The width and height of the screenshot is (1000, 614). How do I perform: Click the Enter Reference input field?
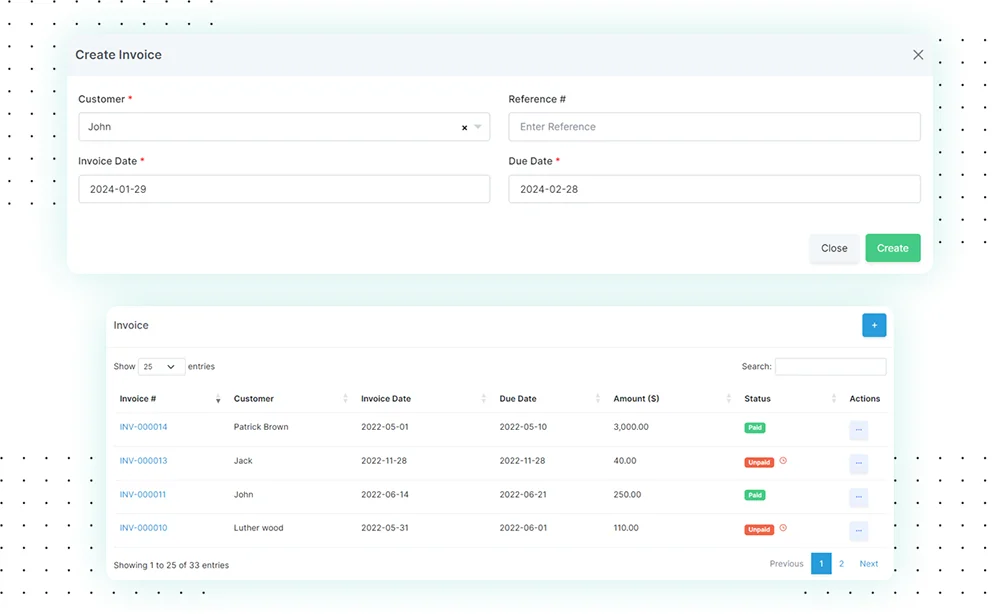click(x=714, y=127)
